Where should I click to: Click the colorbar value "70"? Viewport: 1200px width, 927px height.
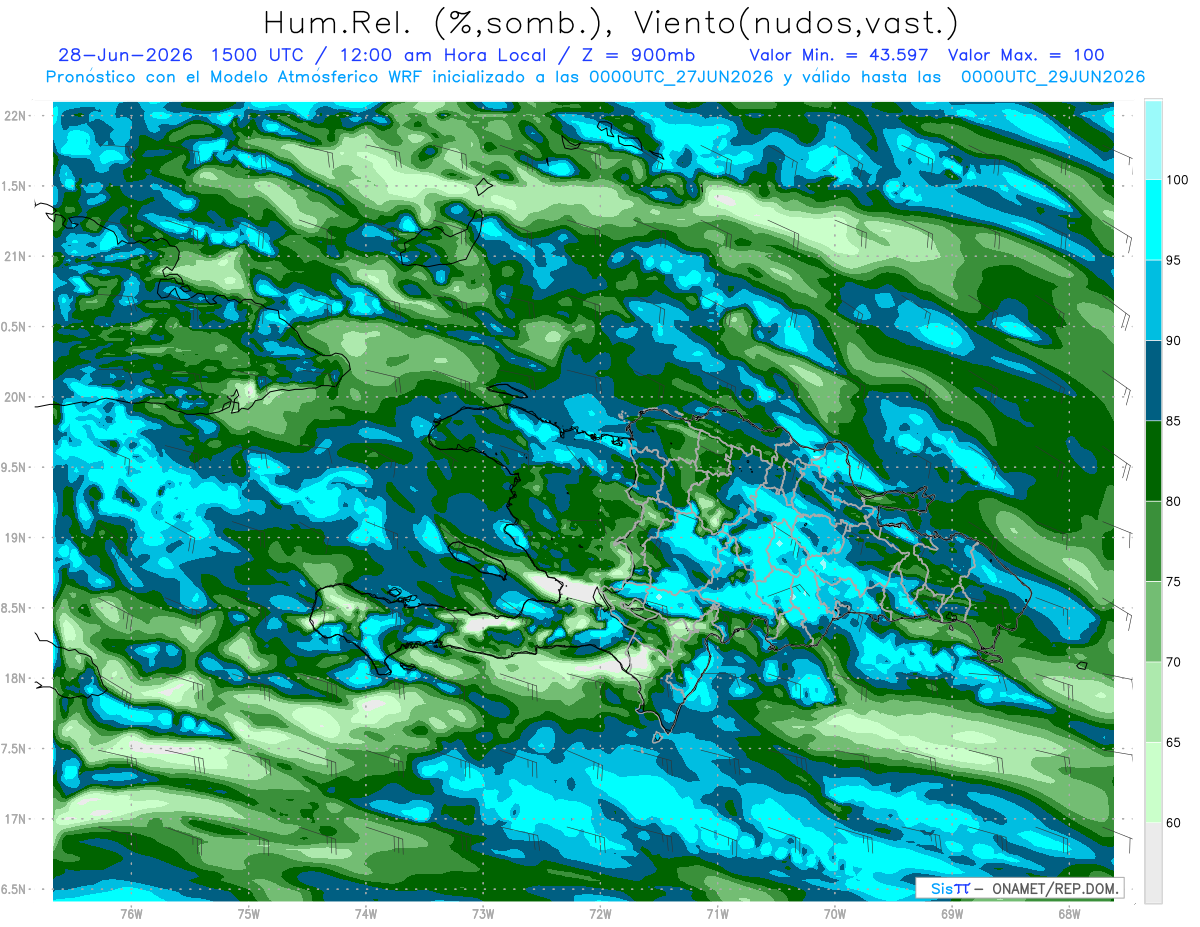point(1173,662)
